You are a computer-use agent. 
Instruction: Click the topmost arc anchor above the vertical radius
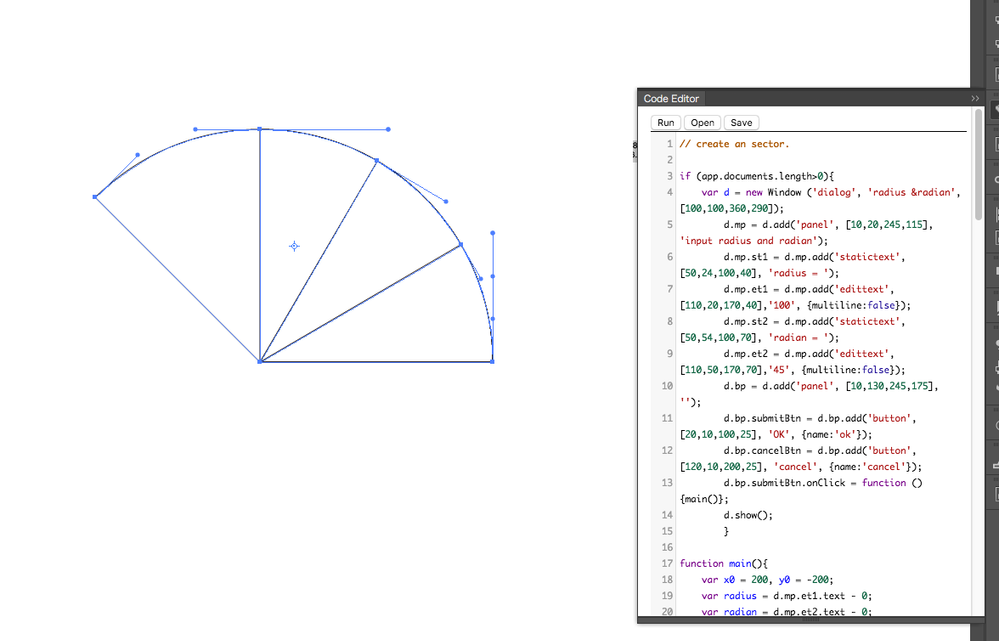[x=260, y=129]
